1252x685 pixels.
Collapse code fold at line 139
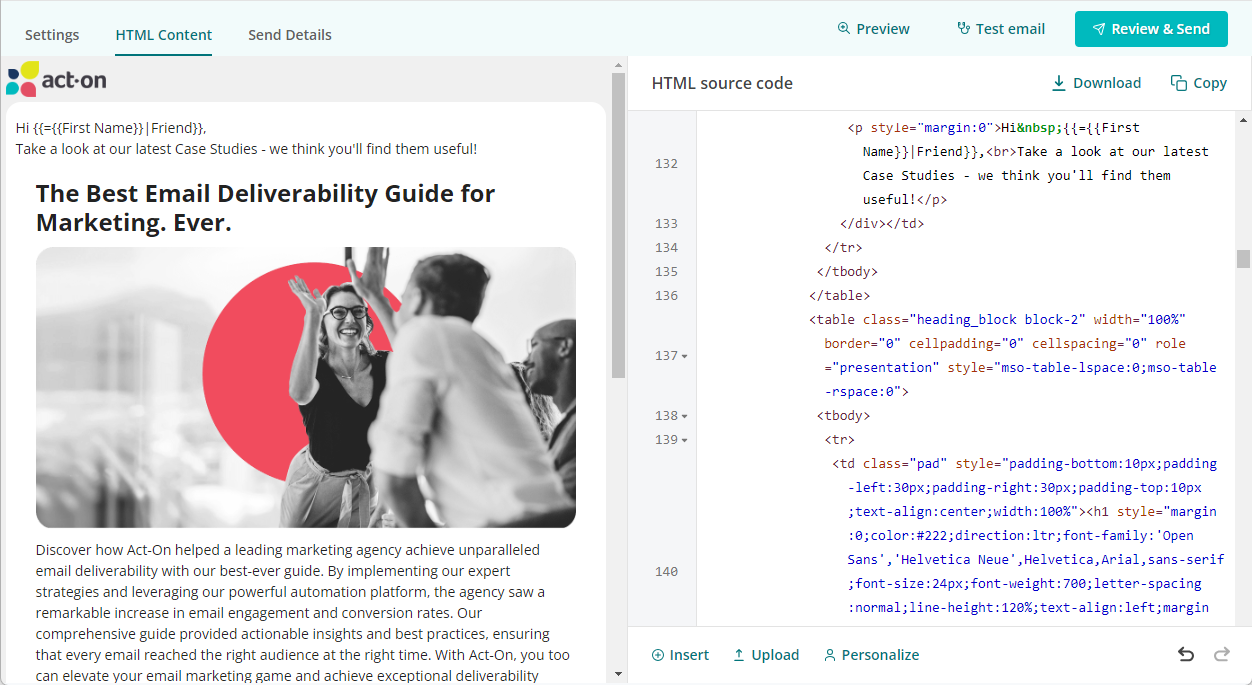pos(685,440)
